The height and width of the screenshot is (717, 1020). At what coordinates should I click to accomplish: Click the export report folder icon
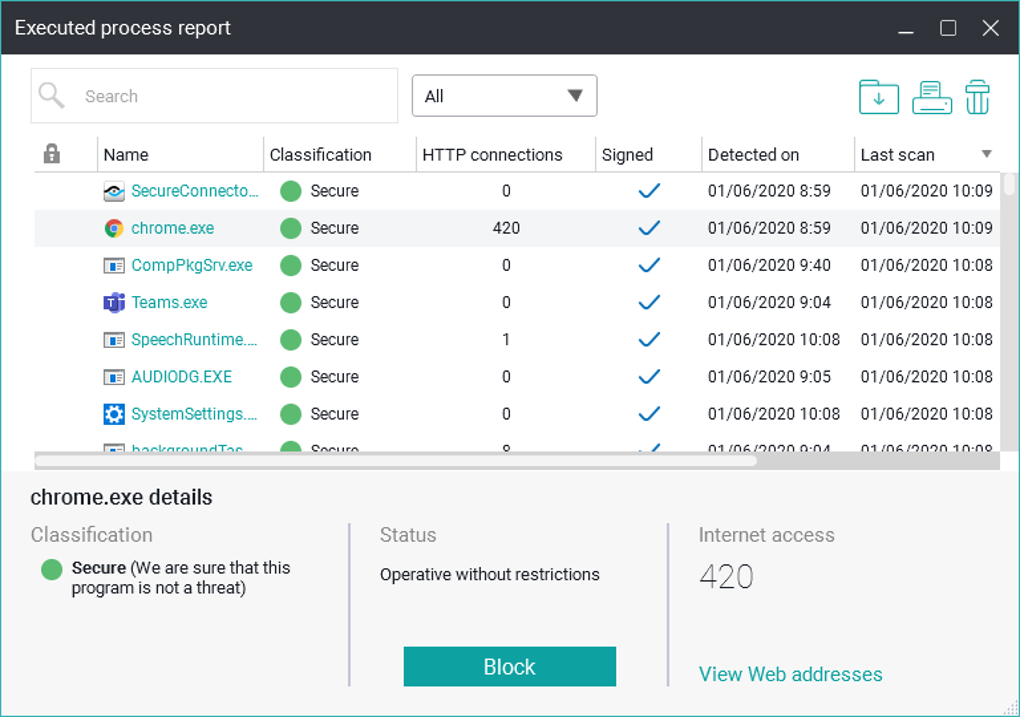[x=878, y=97]
